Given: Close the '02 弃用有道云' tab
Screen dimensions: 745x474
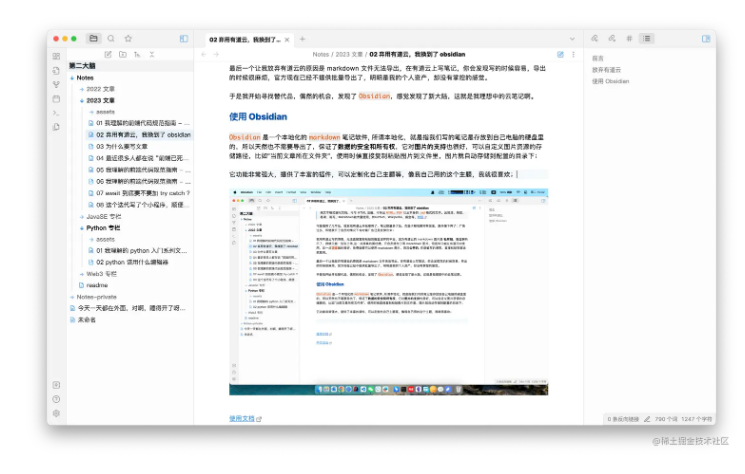Looking at the screenshot, I should click(x=287, y=40).
